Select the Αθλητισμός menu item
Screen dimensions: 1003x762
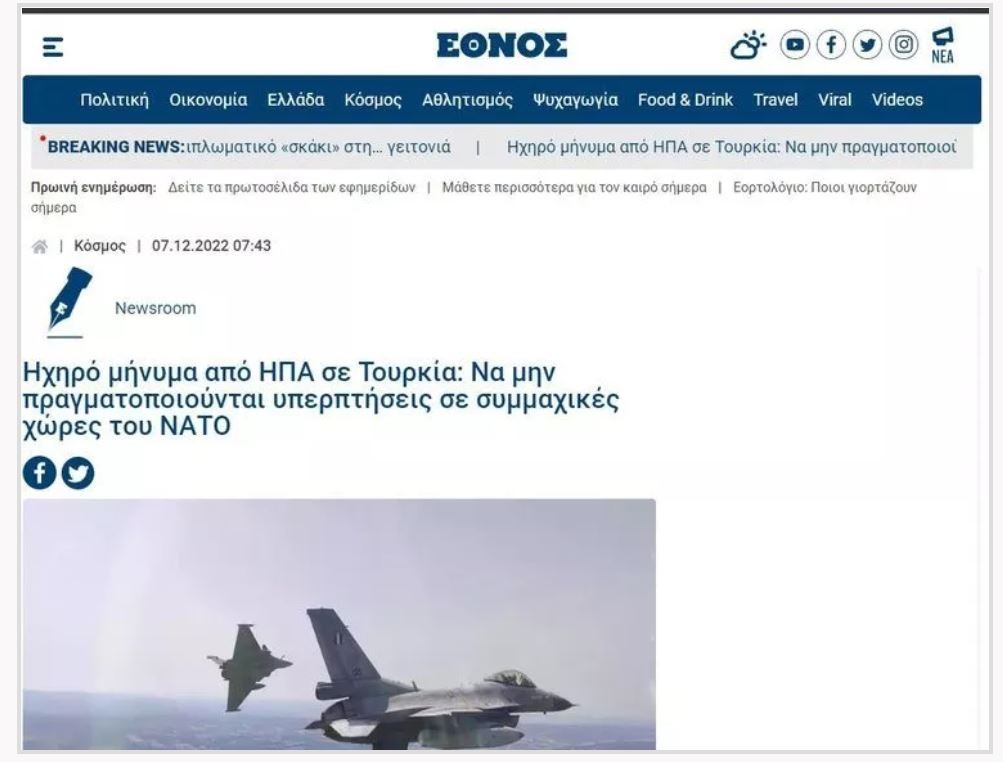coord(467,100)
